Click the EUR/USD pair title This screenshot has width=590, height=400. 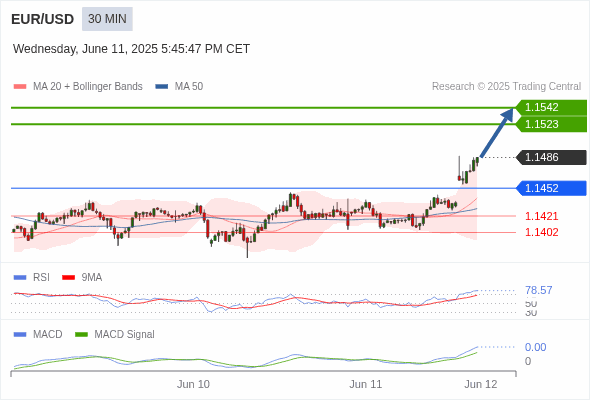(43, 19)
